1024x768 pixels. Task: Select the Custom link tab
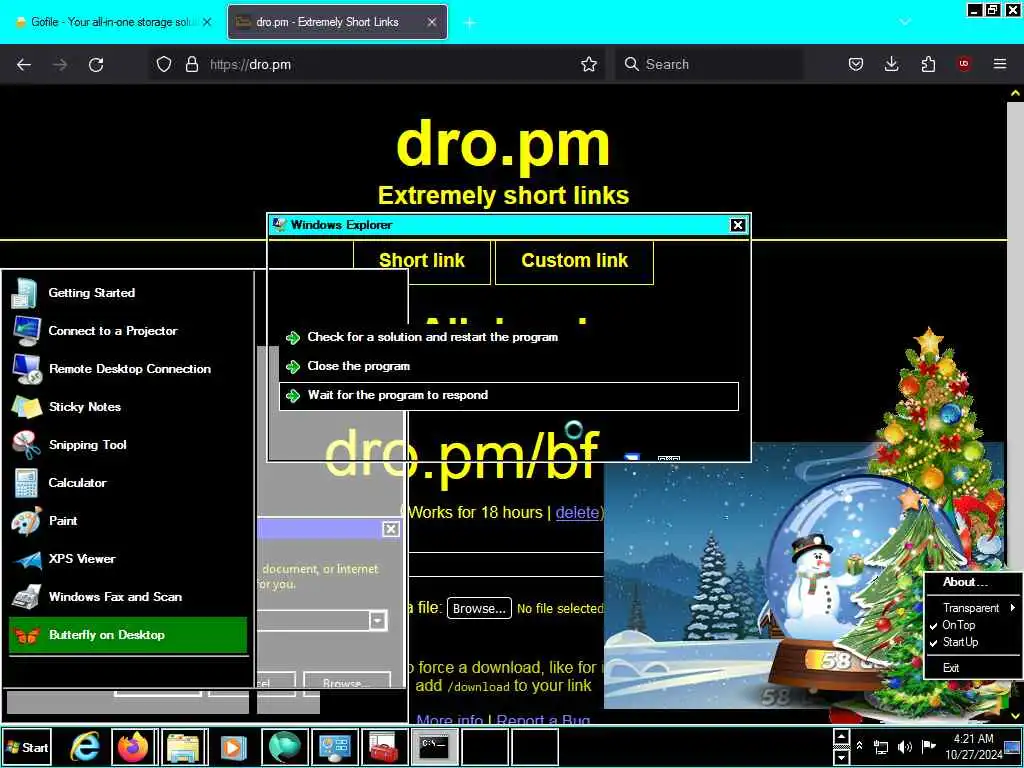[575, 261]
